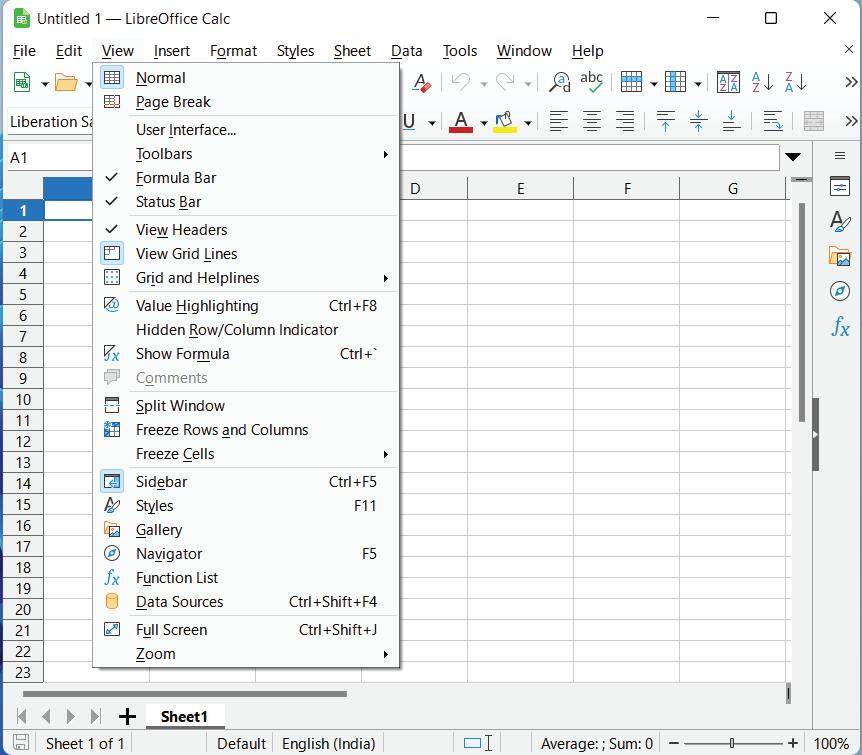Click the Insert Column toolbar icon
The image size is (862, 755).
coord(675,83)
